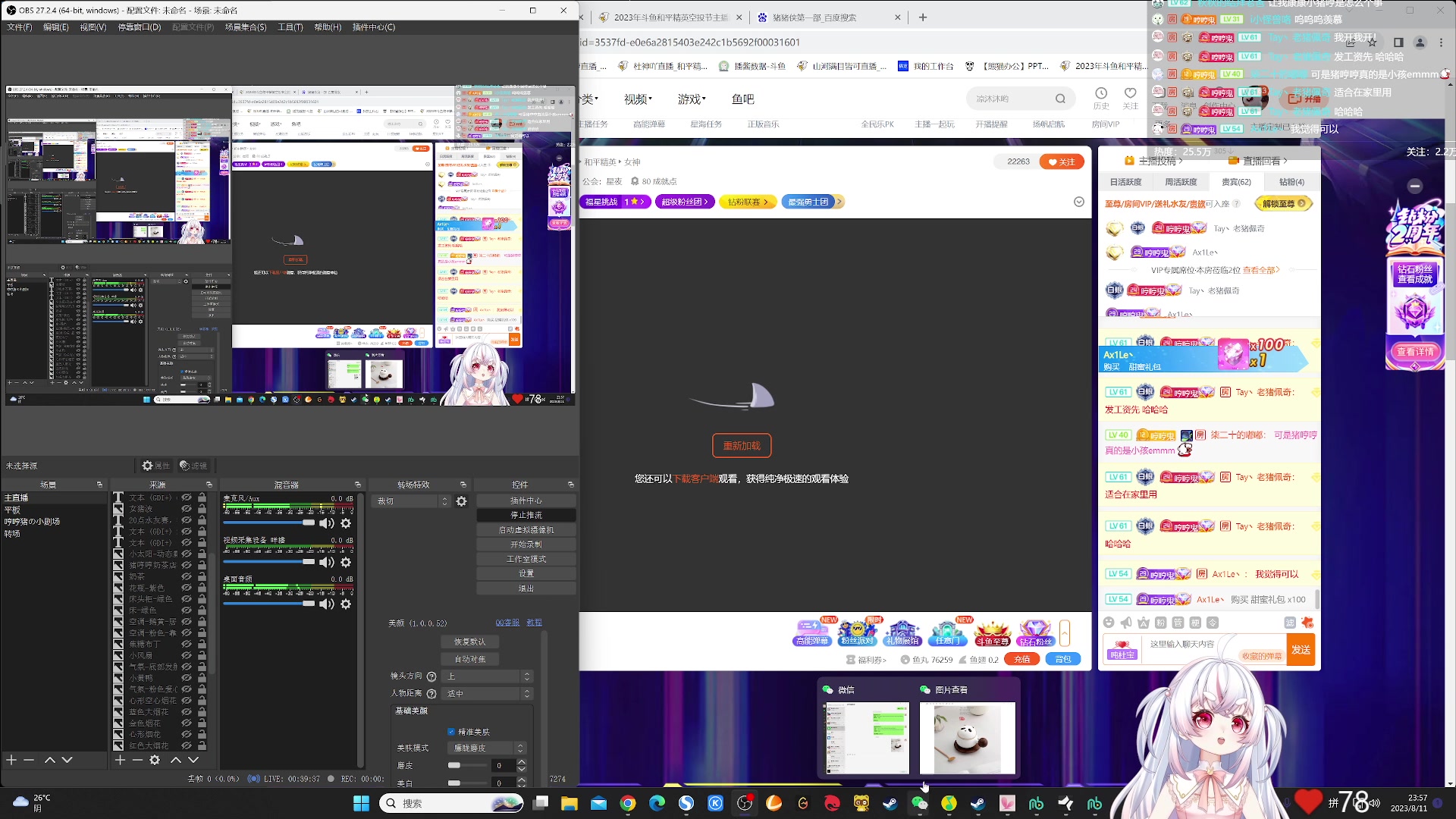Click the 停止推流 button
The height and width of the screenshot is (819, 1456).
pyautogui.click(x=526, y=515)
